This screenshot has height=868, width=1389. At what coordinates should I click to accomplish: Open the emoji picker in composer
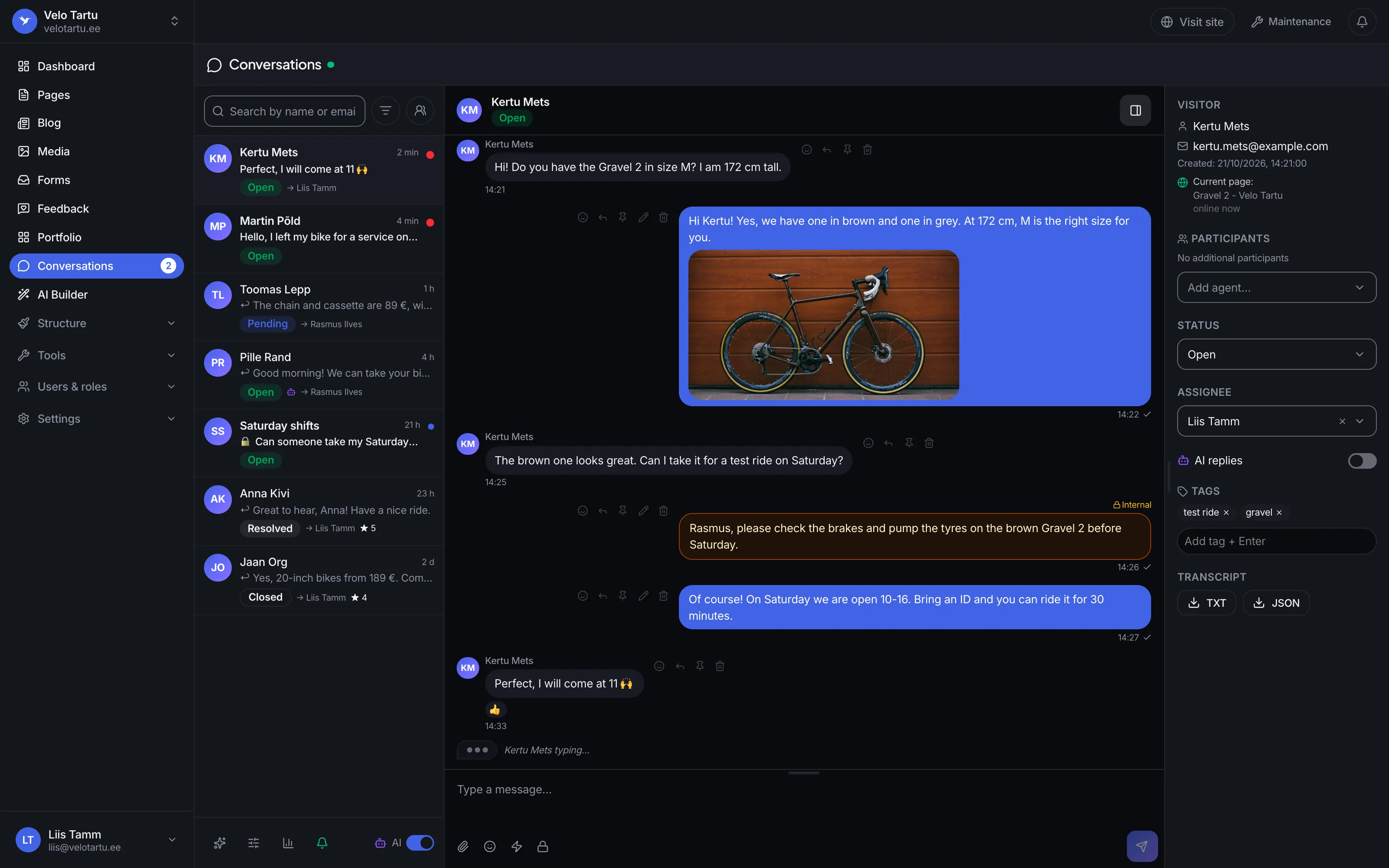[x=490, y=846]
